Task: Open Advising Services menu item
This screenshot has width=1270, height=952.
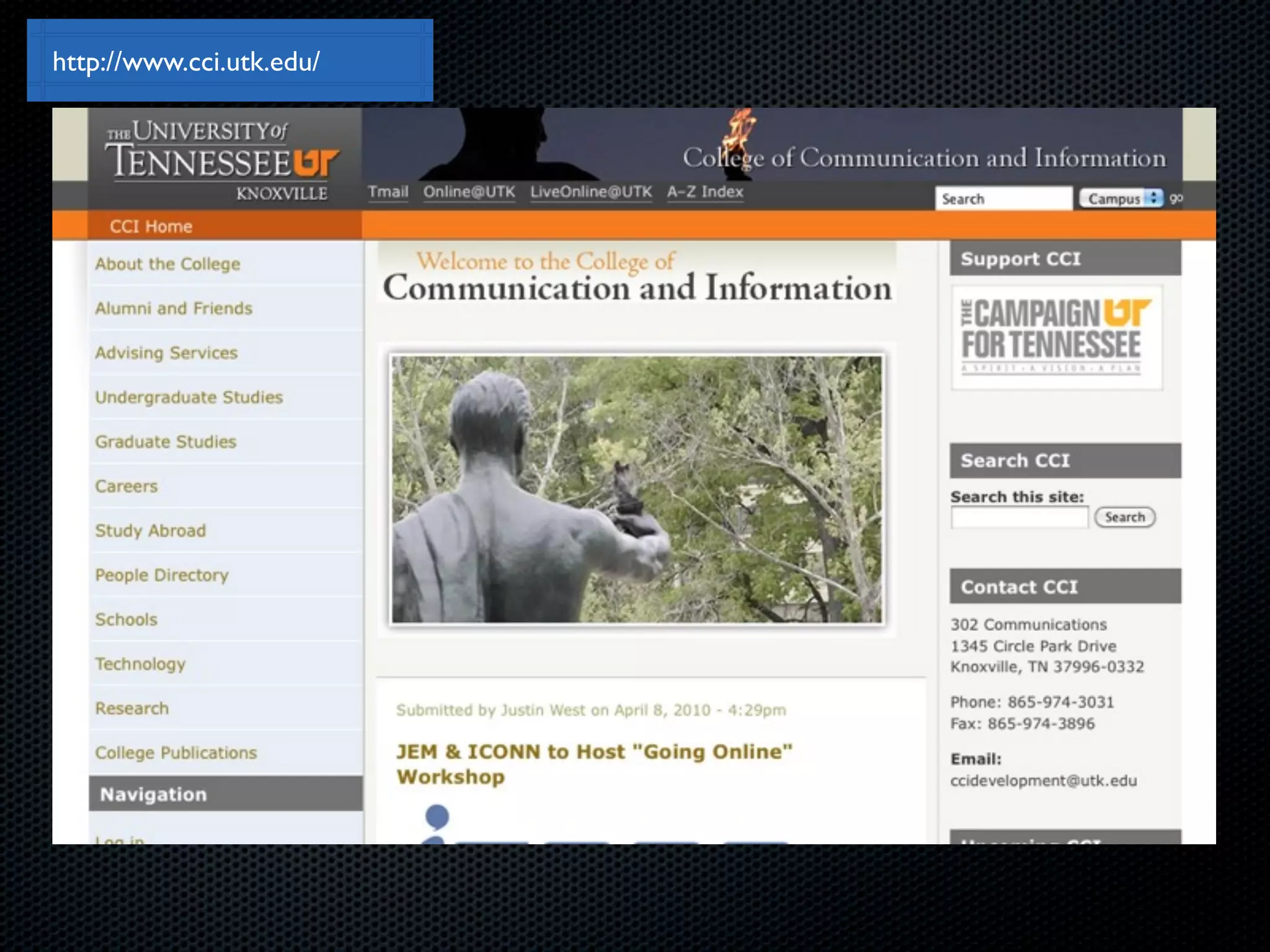Action: (x=226, y=353)
